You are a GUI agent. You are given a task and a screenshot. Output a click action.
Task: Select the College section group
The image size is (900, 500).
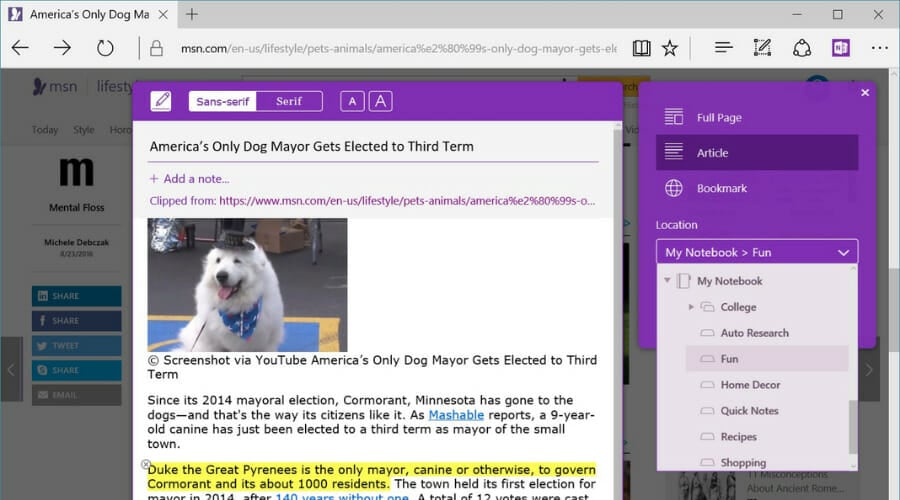pos(738,307)
